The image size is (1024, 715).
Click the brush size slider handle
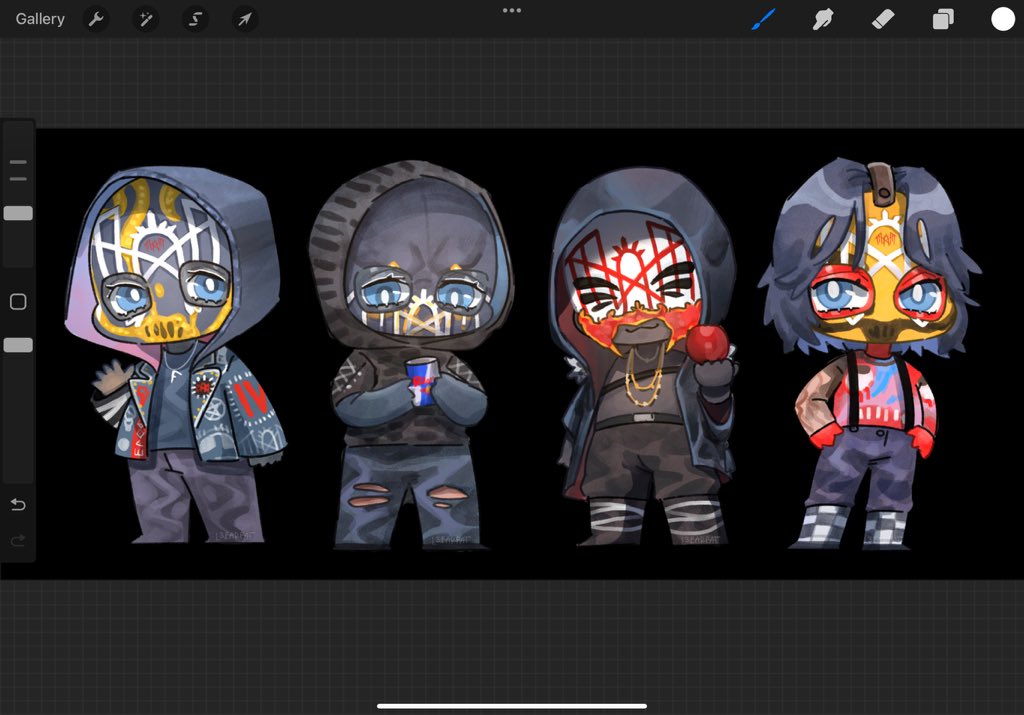pyautogui.click(x=18, y=213)
